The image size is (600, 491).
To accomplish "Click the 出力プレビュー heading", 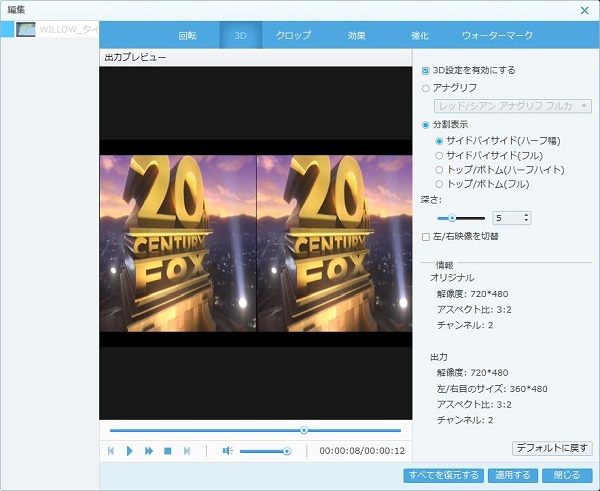I will tap(135, 57).
